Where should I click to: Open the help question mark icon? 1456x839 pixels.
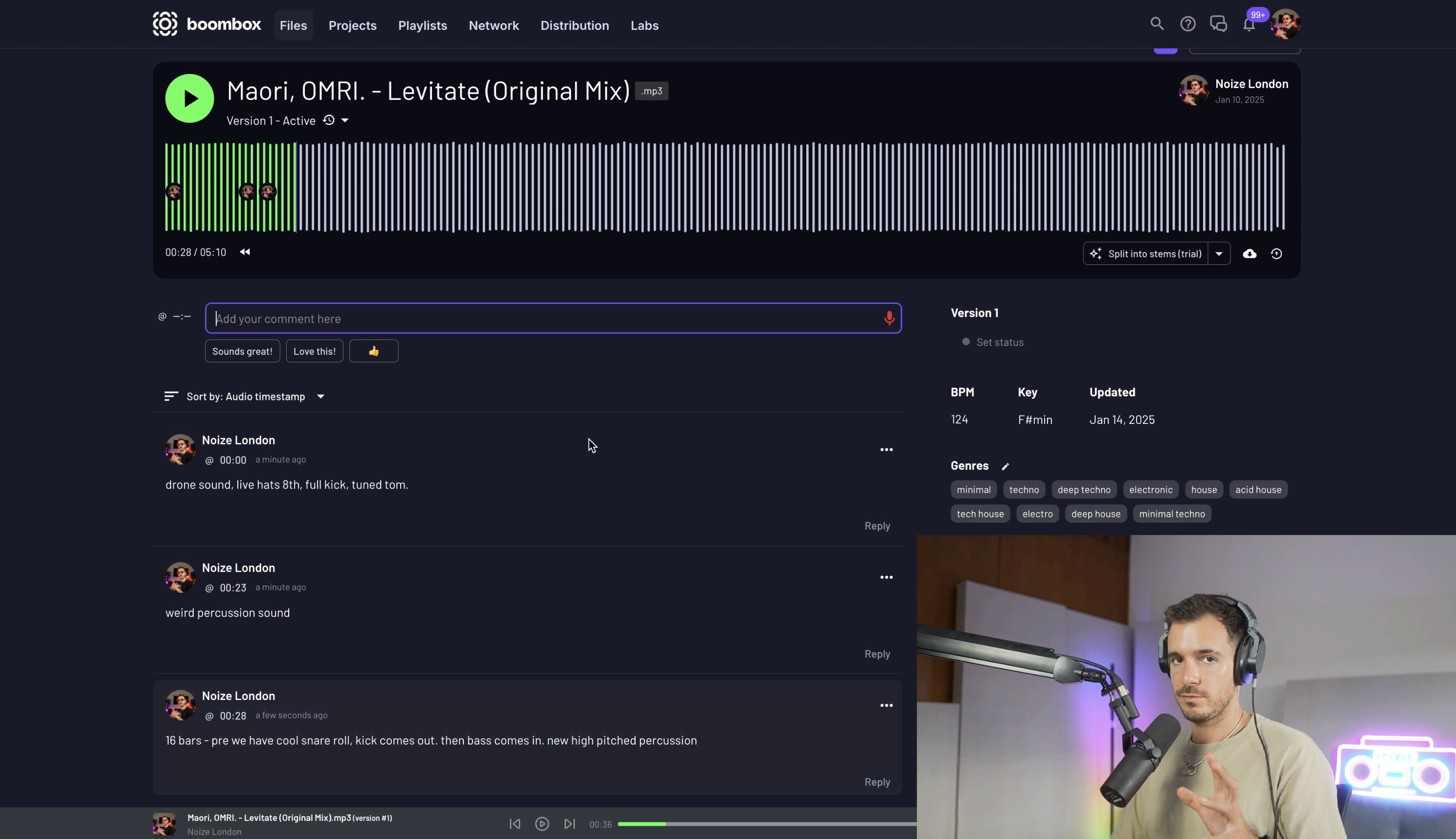[1187, 24]
